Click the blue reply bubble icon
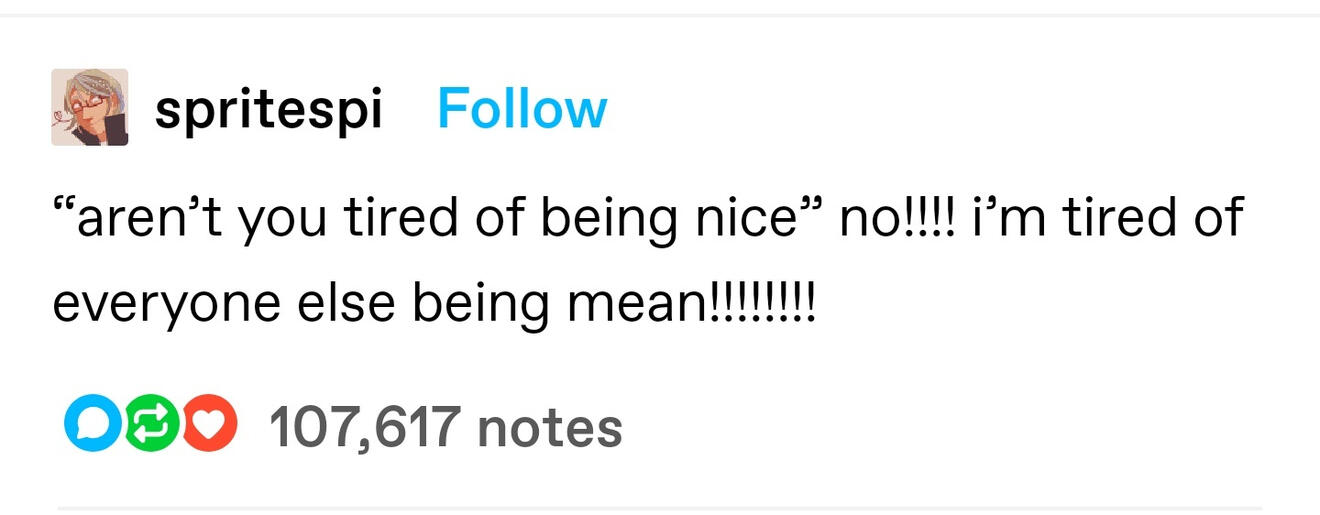Viewport: 1320px width, 515px height. [89, 426]
